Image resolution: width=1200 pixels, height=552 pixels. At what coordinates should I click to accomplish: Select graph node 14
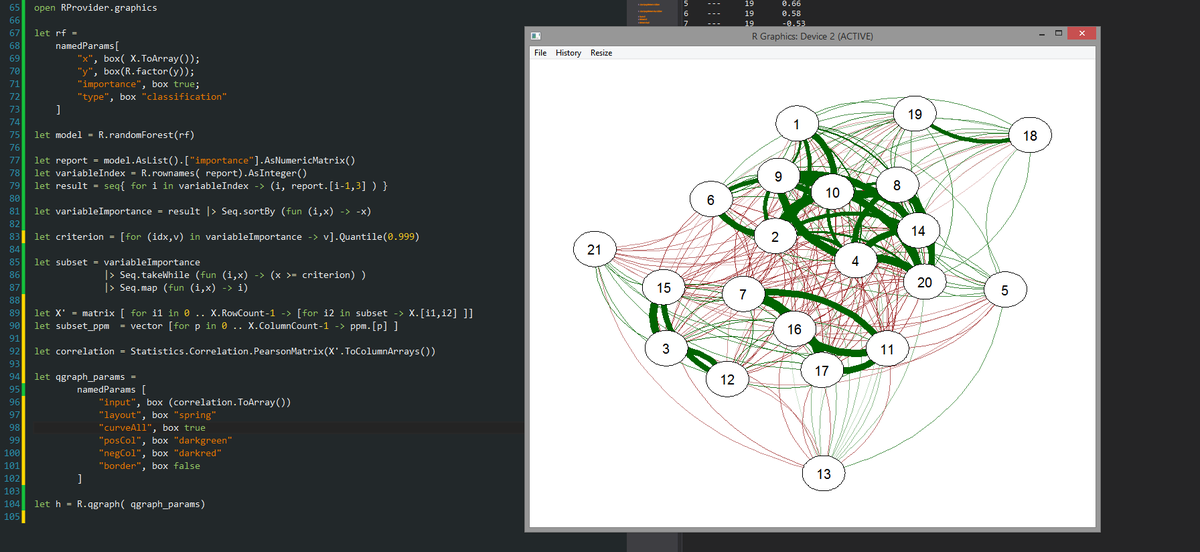(x=919, y=230)
